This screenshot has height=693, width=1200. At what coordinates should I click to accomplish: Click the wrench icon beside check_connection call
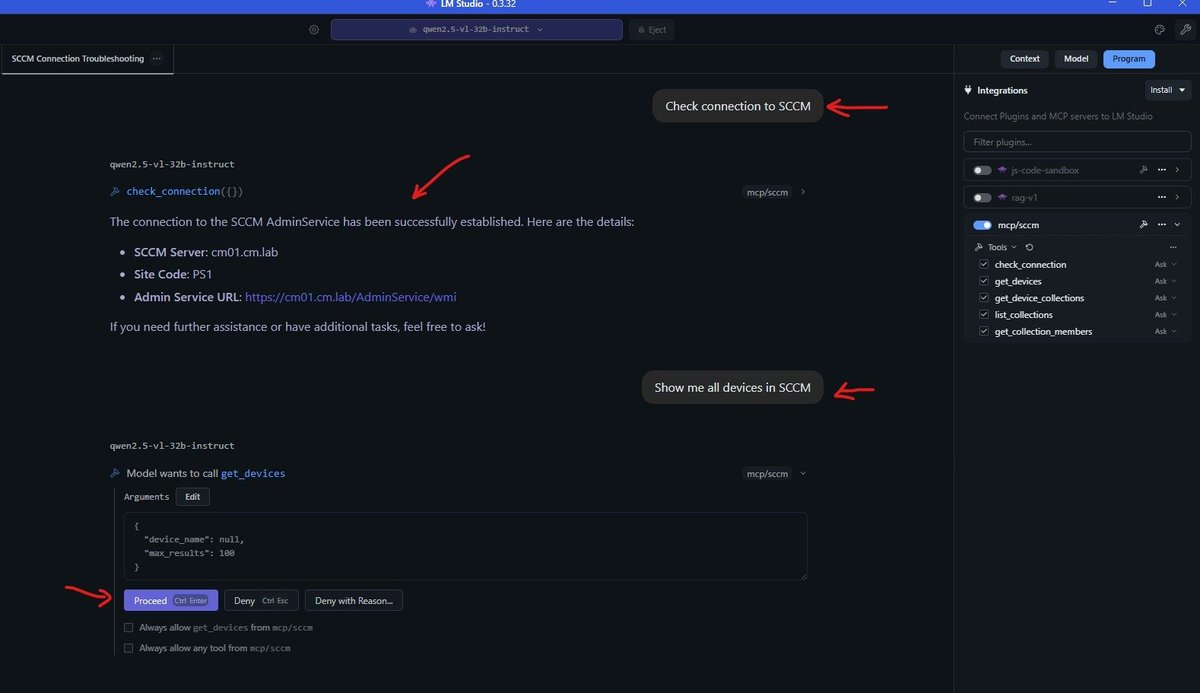(116, 191)
